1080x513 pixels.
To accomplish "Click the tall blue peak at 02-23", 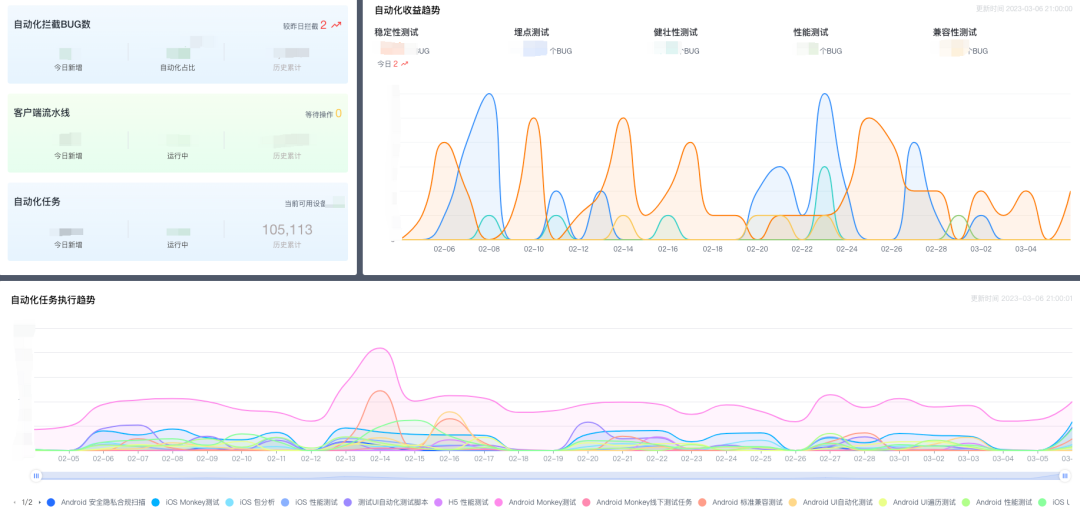I will click(824, 94).
